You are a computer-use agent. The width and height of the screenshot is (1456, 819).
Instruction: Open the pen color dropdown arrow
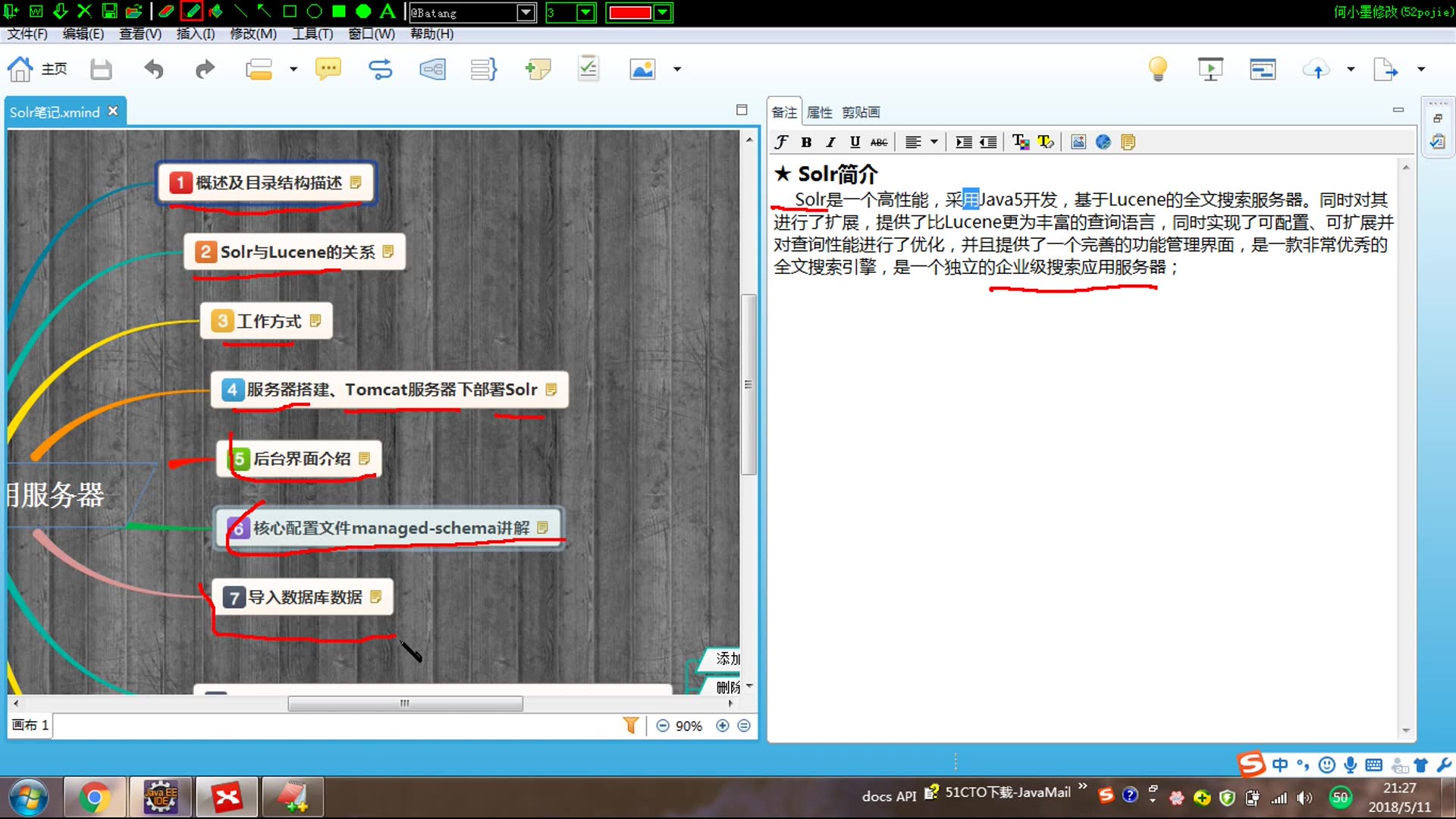click(663, 12)
